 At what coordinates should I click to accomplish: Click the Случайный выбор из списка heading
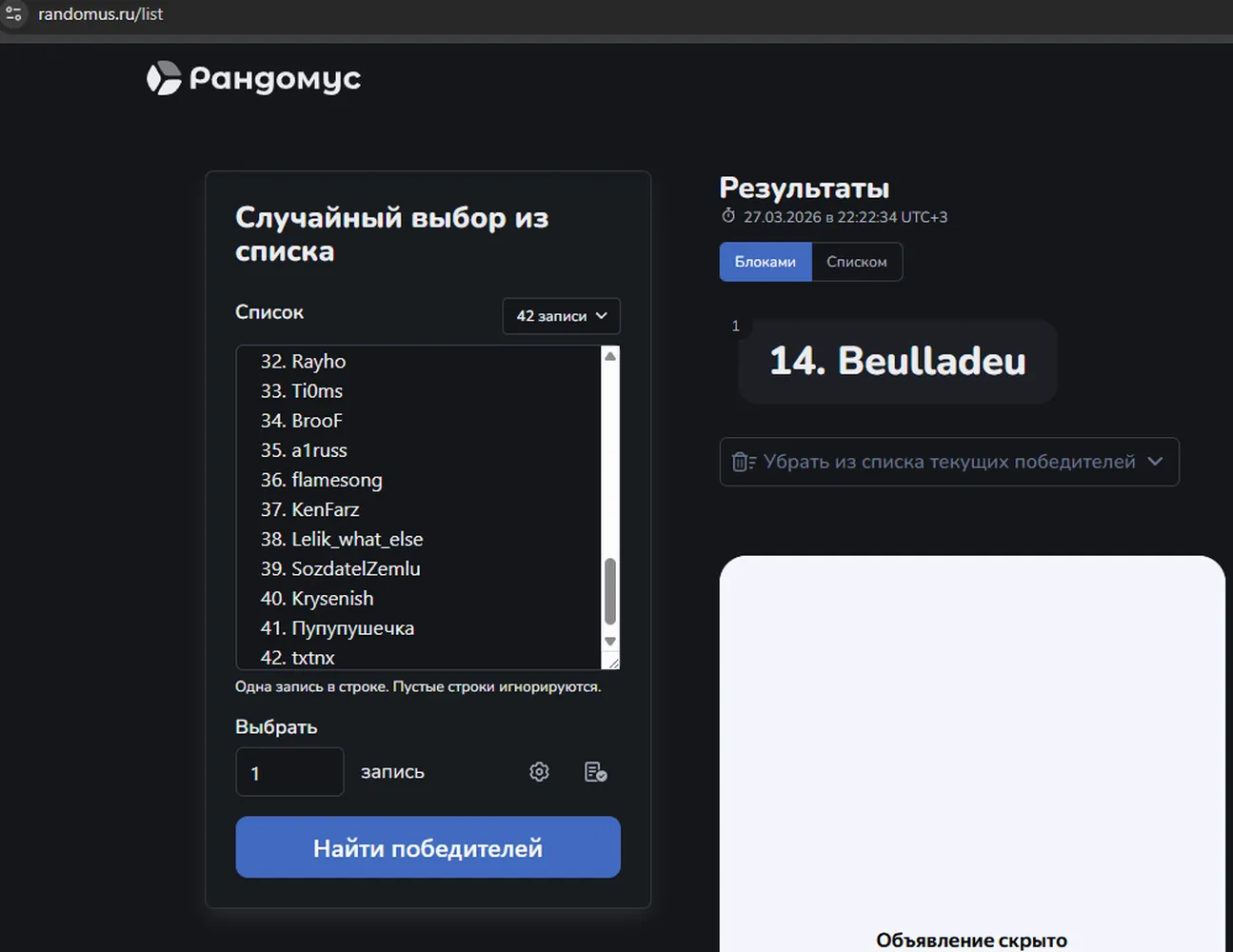click(x=392, y=234)
